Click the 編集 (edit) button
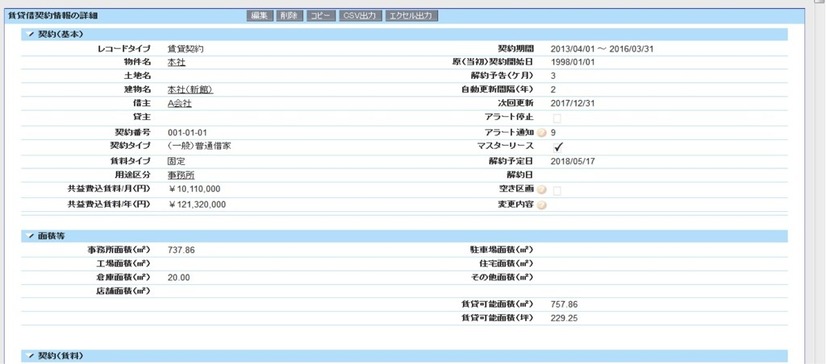This screenshot has width=826, height=364. tap(260, 16)
